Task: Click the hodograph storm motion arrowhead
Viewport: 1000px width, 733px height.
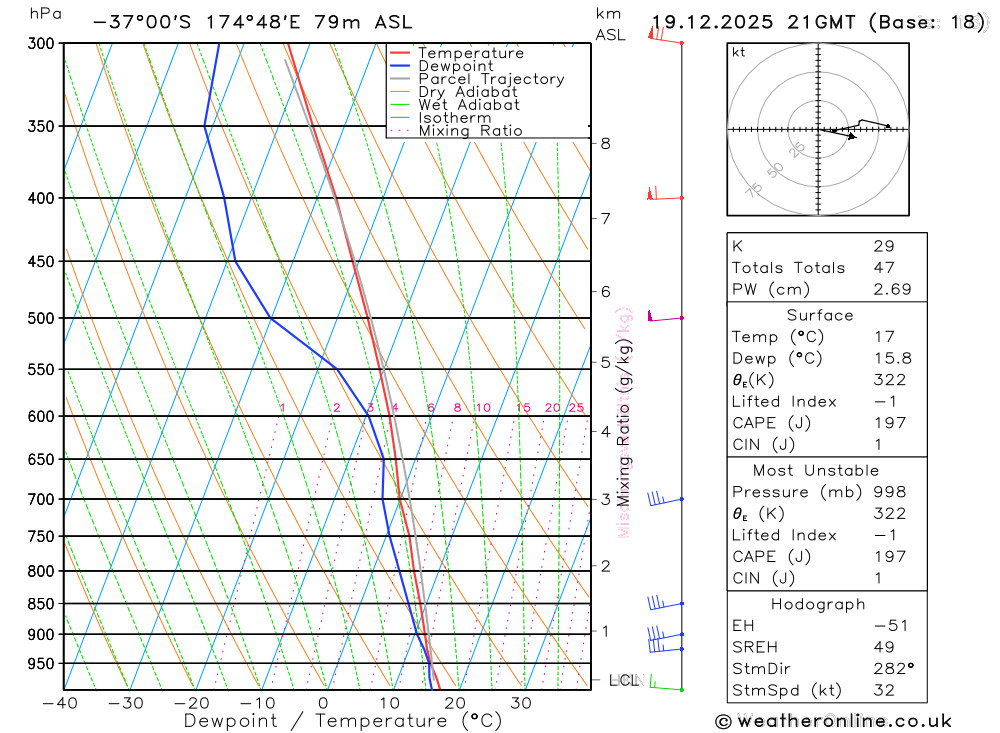Action: (x=853, y=136)
